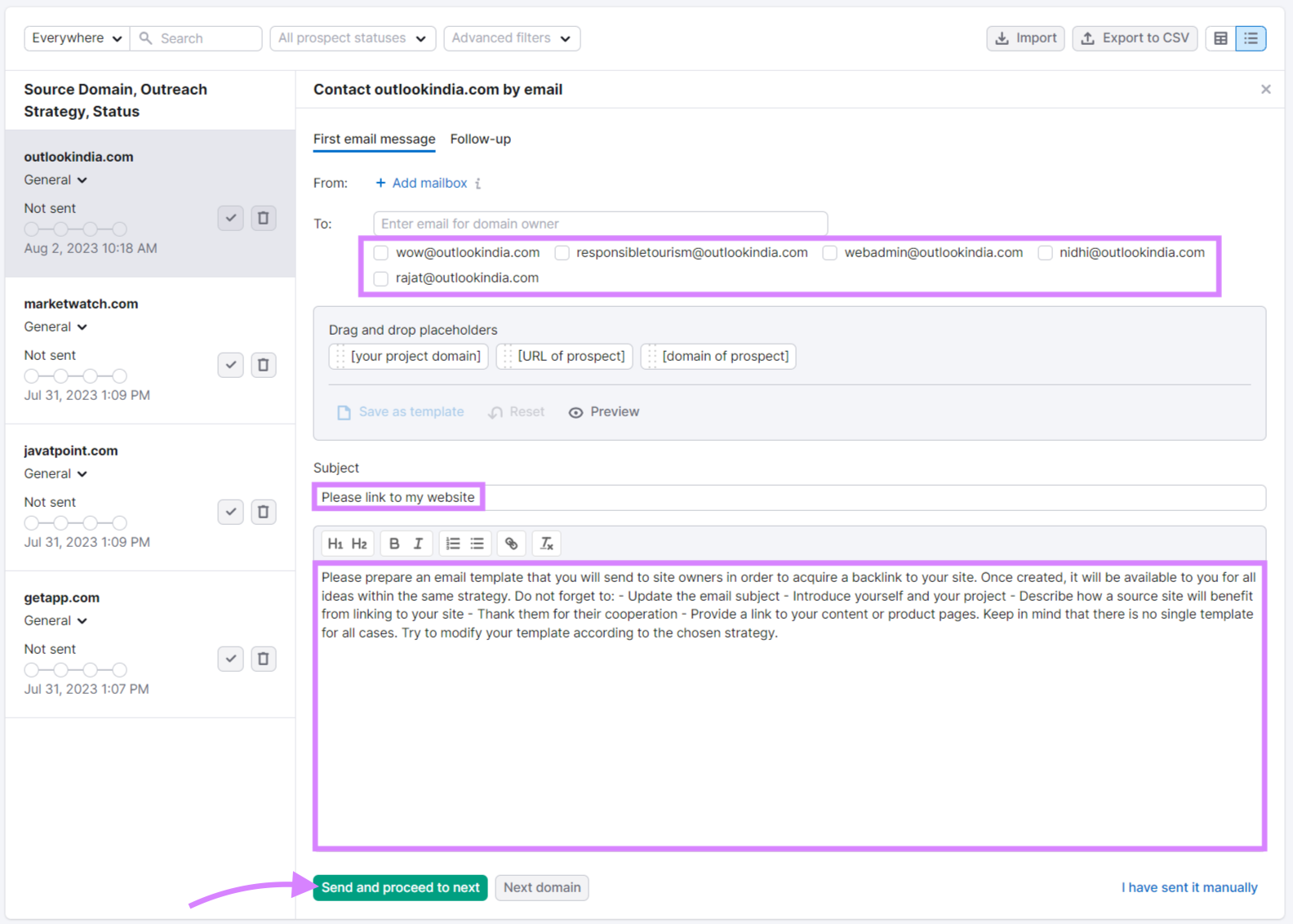1293x924 pixels.
Task: Insert a hyperlink with link icon
Action: [x=511, y=544]
